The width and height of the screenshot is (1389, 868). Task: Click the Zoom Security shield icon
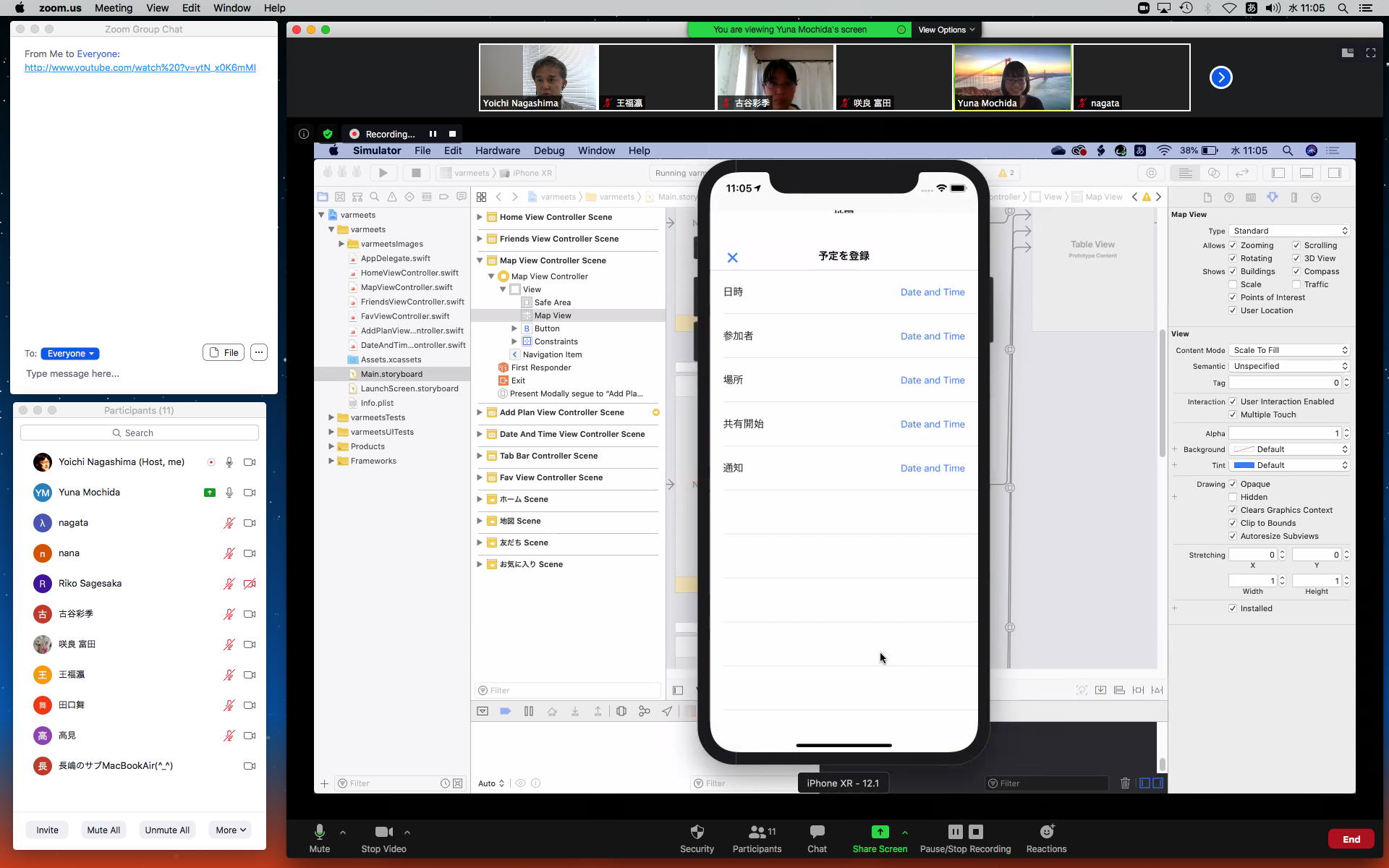point(697,832)
